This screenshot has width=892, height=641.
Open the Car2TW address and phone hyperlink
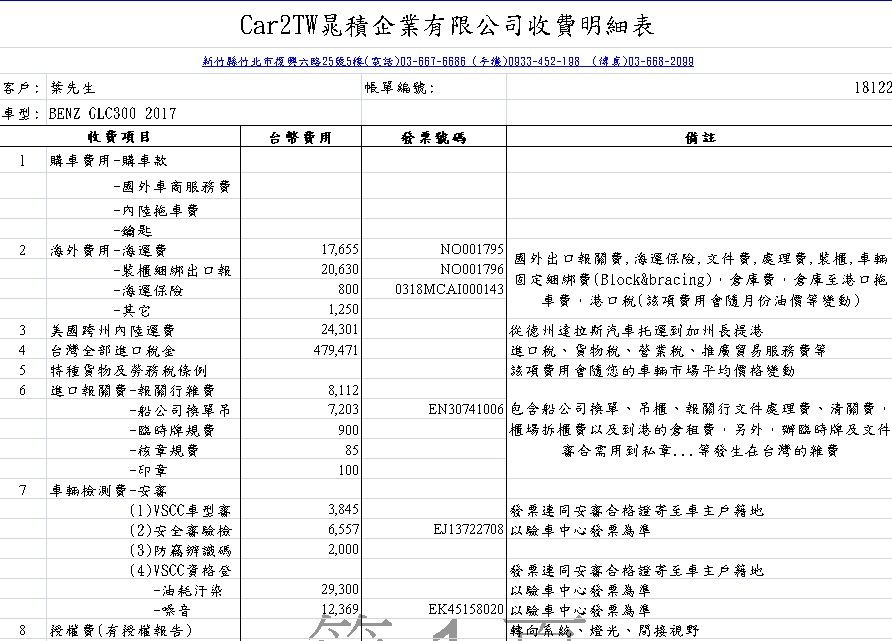tap(445, 60)
